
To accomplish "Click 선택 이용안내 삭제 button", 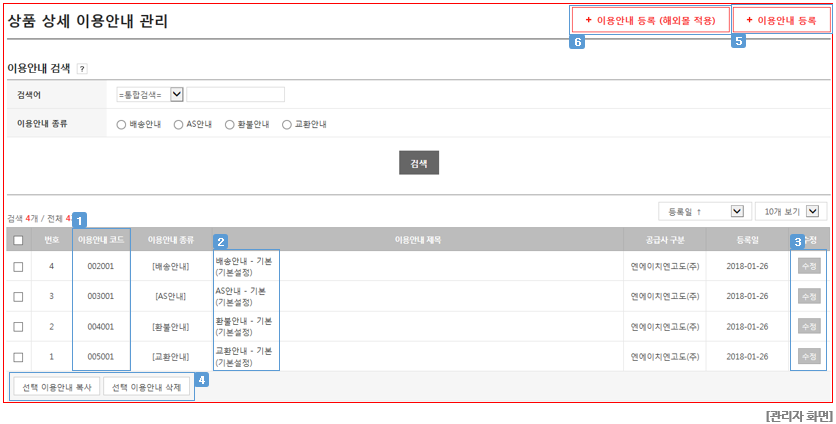I will click(x=147, y=388).
